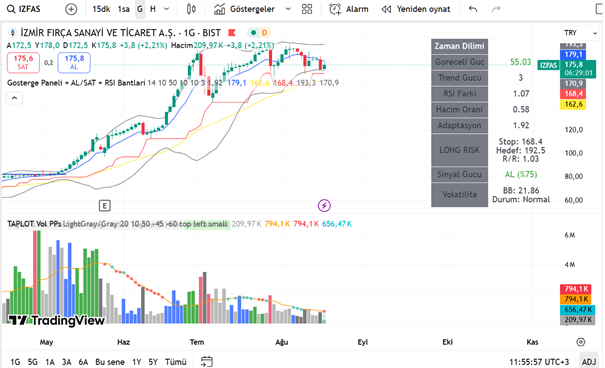Select the 5Y date range
The height and width of the screenshot is (368, 605).
pyautogui.click(x=153, y=362)
